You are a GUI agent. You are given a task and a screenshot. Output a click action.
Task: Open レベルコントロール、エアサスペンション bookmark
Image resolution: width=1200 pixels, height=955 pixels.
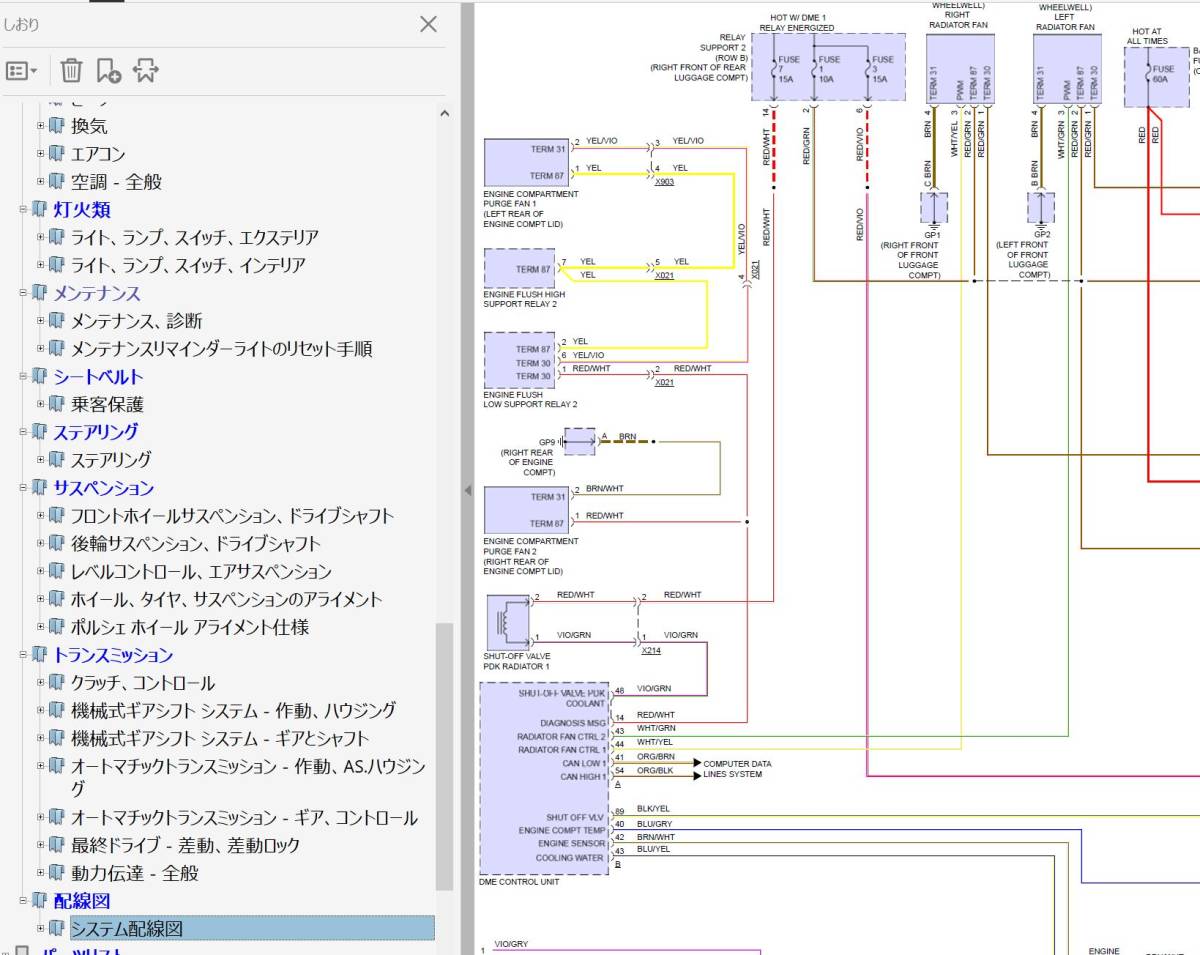201,572
